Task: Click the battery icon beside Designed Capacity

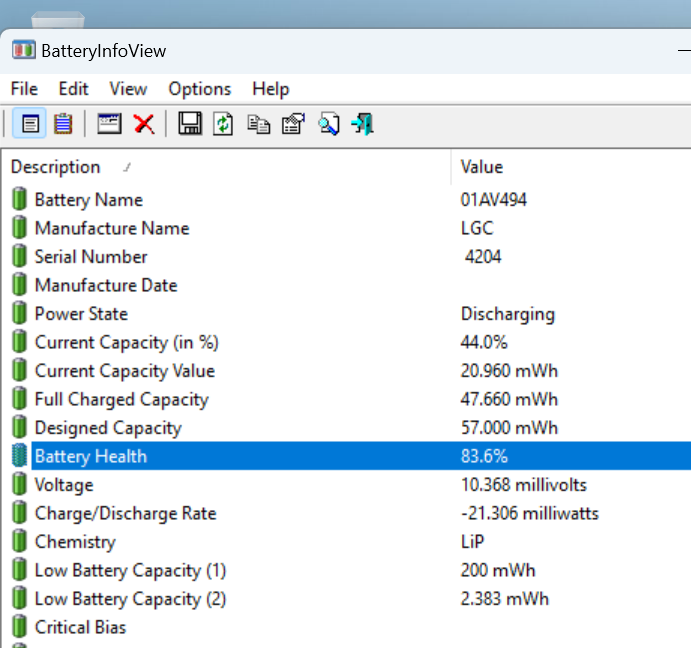Action: tap(19, 427)
